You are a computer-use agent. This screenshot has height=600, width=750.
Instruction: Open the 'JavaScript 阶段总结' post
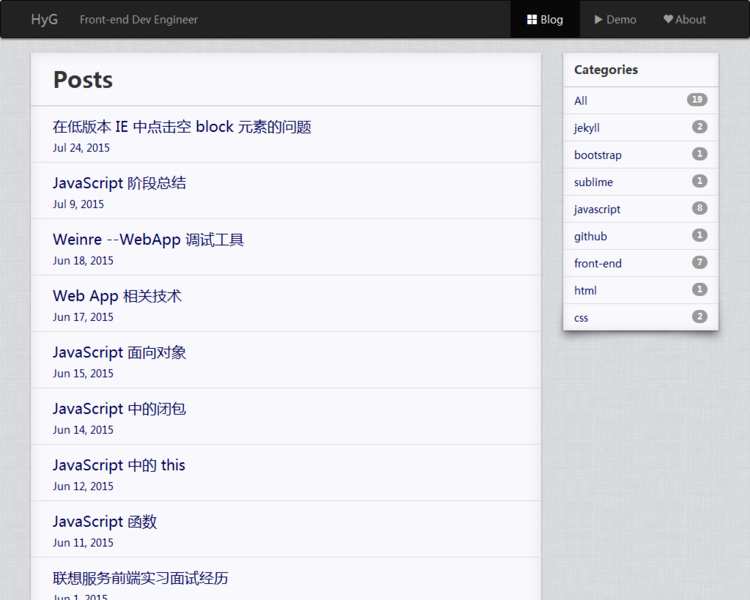[119, 183]
